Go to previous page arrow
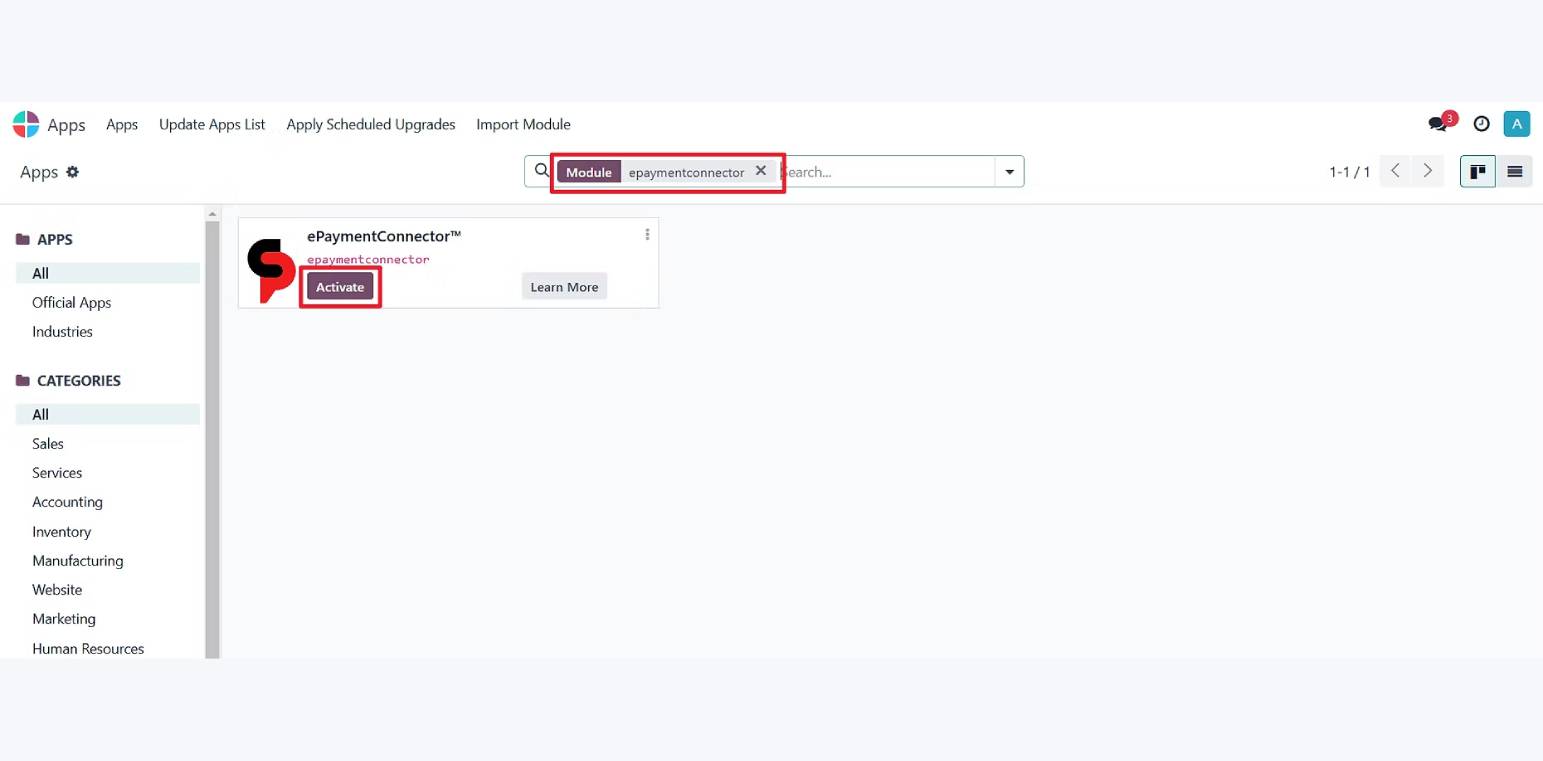The height and width of the screenshot is (761, 1543). [1396, 171]
